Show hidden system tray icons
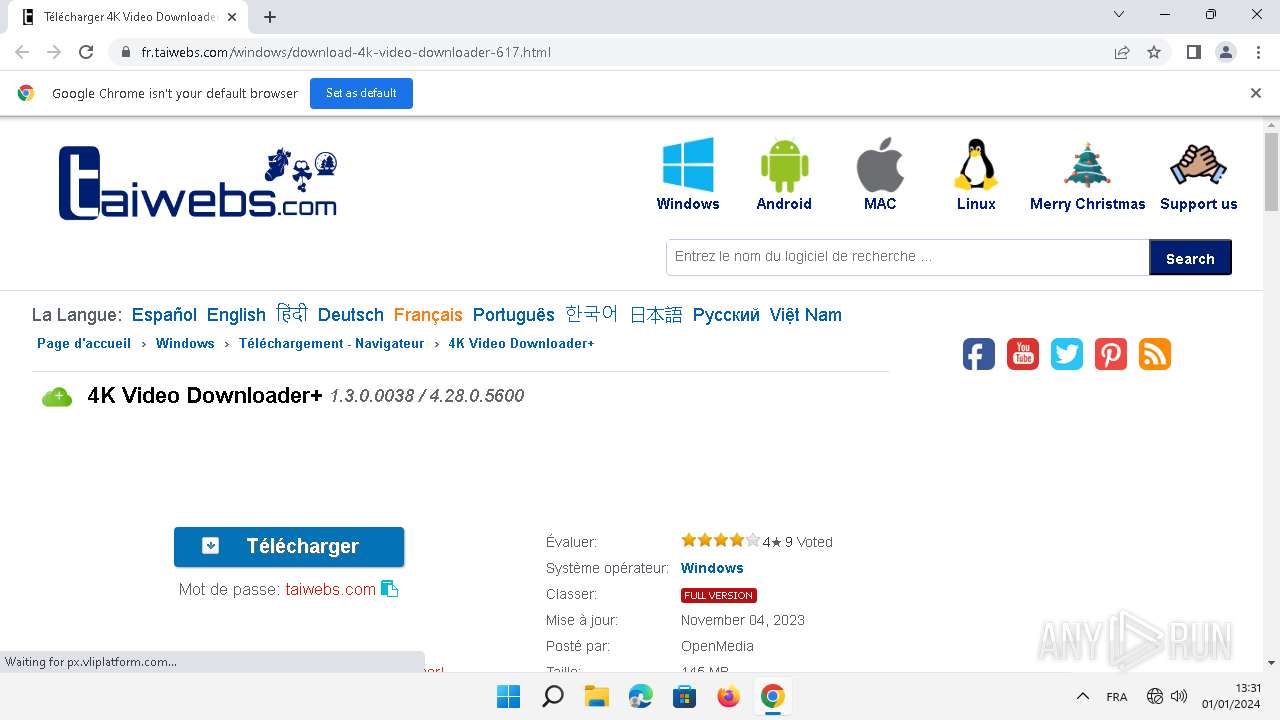 [x=1082, y=696]
